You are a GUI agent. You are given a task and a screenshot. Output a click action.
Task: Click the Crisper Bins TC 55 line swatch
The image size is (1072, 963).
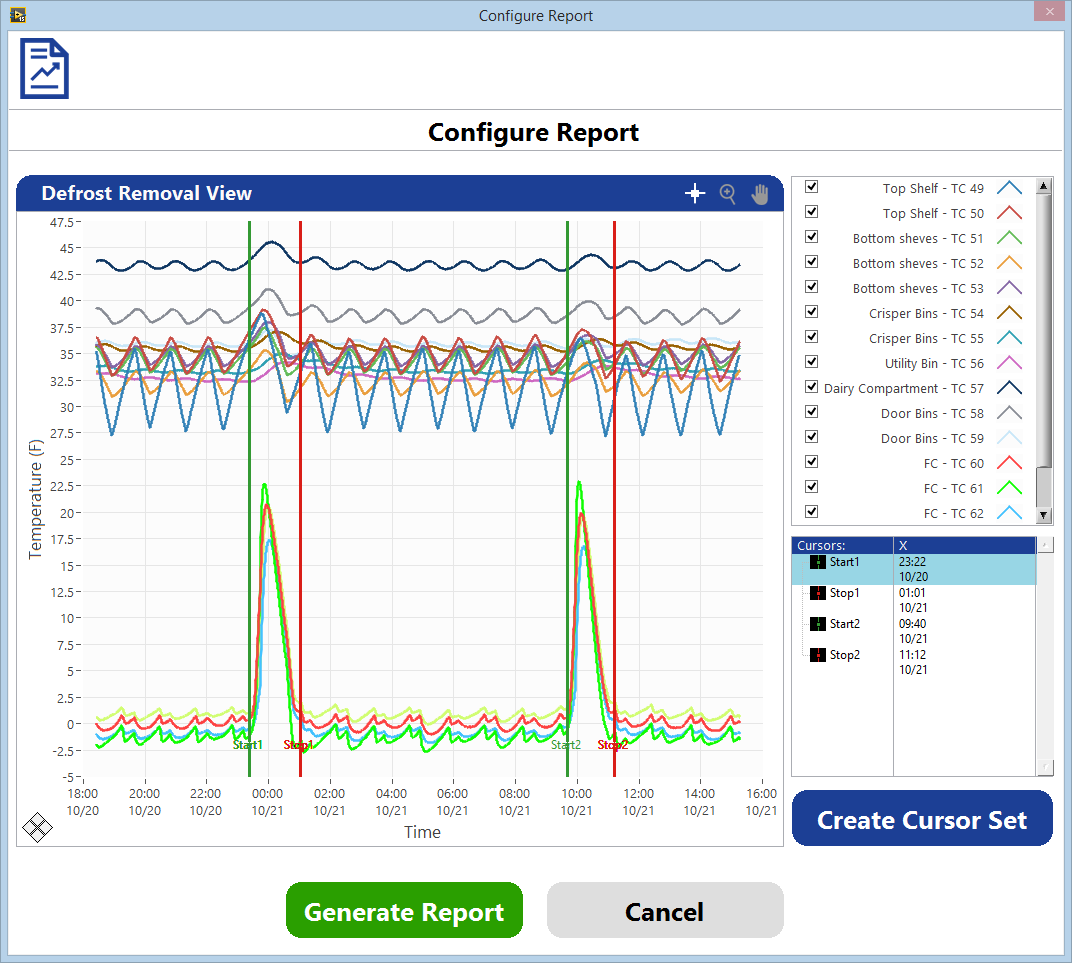click(1009, 338)
